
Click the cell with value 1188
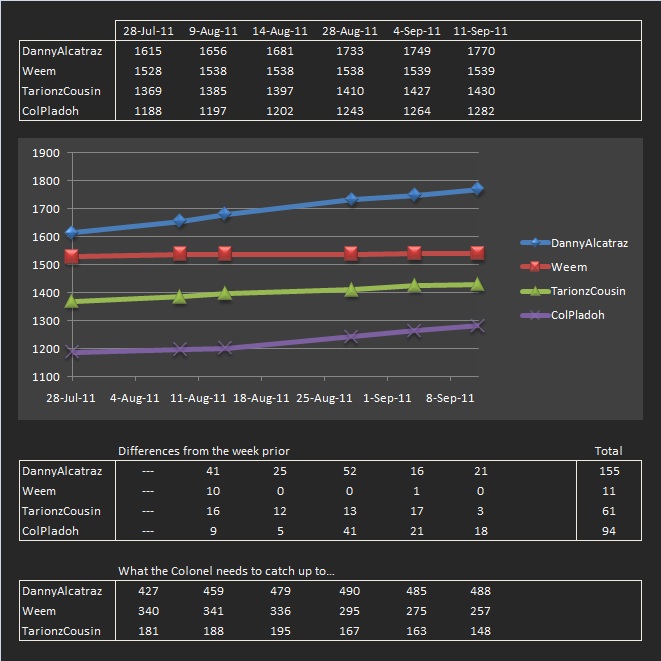point(148,111)
